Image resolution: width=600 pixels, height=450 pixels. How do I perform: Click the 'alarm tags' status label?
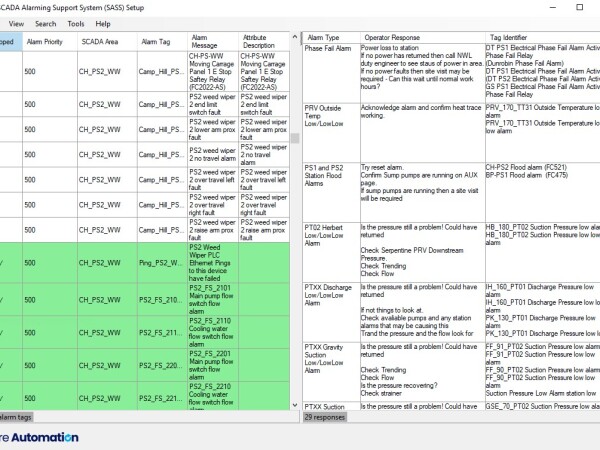(x=15, y=417)
